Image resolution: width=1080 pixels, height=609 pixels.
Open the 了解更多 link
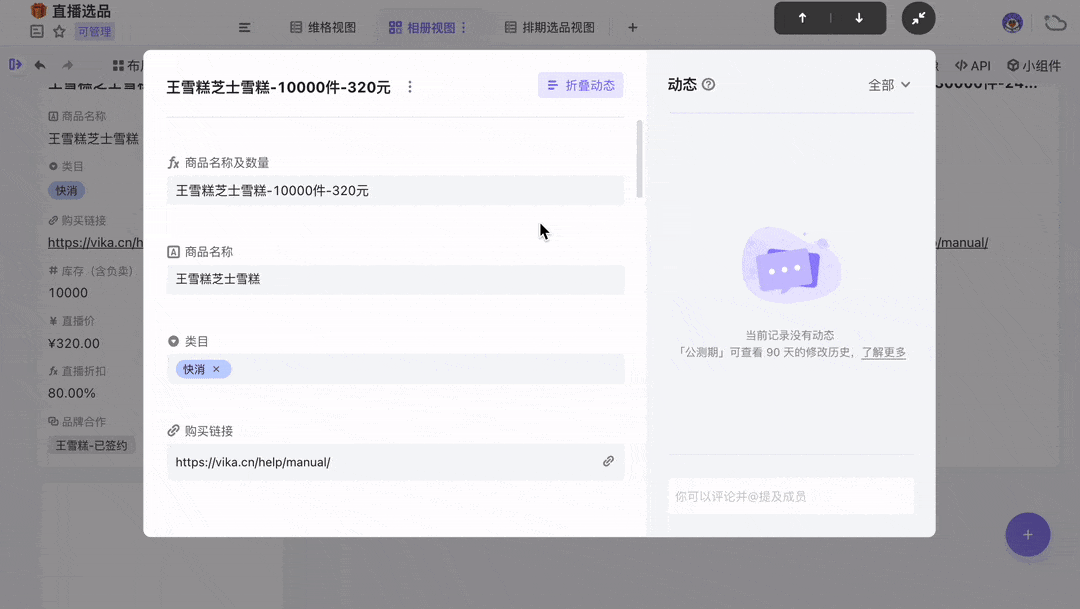(884, 352)
